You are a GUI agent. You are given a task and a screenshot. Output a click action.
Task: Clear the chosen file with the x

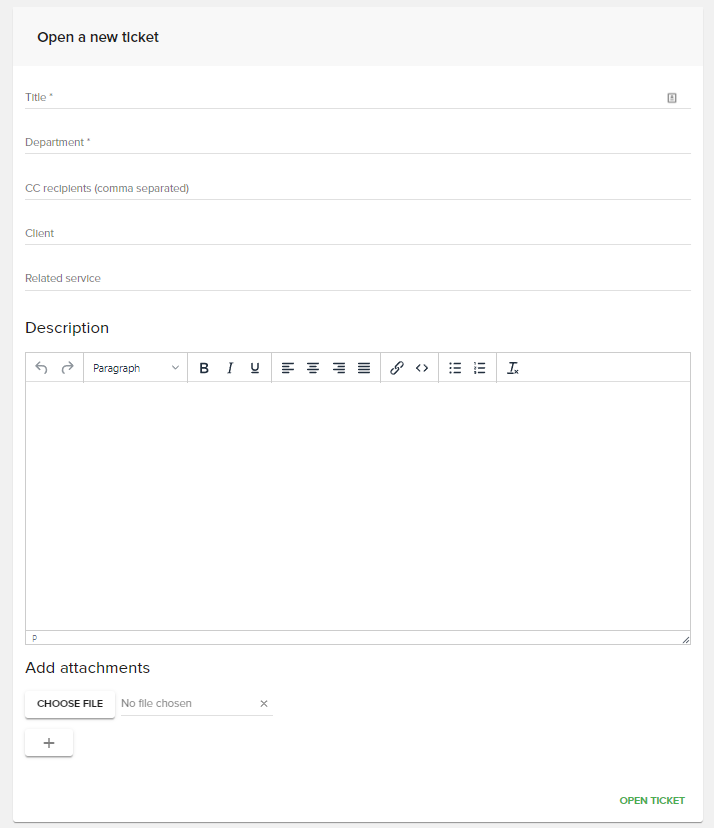pos(264,703)
